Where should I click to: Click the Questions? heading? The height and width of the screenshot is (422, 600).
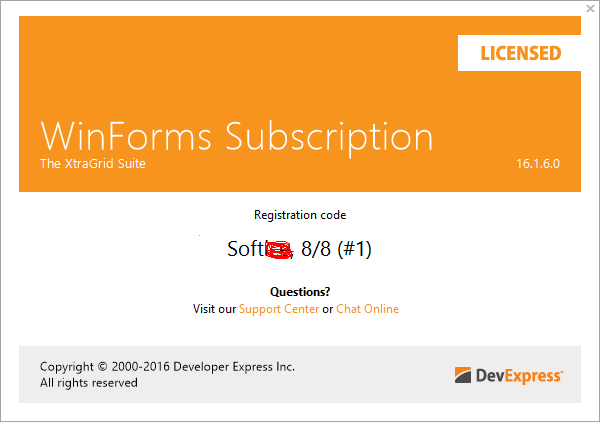point(300,292)
